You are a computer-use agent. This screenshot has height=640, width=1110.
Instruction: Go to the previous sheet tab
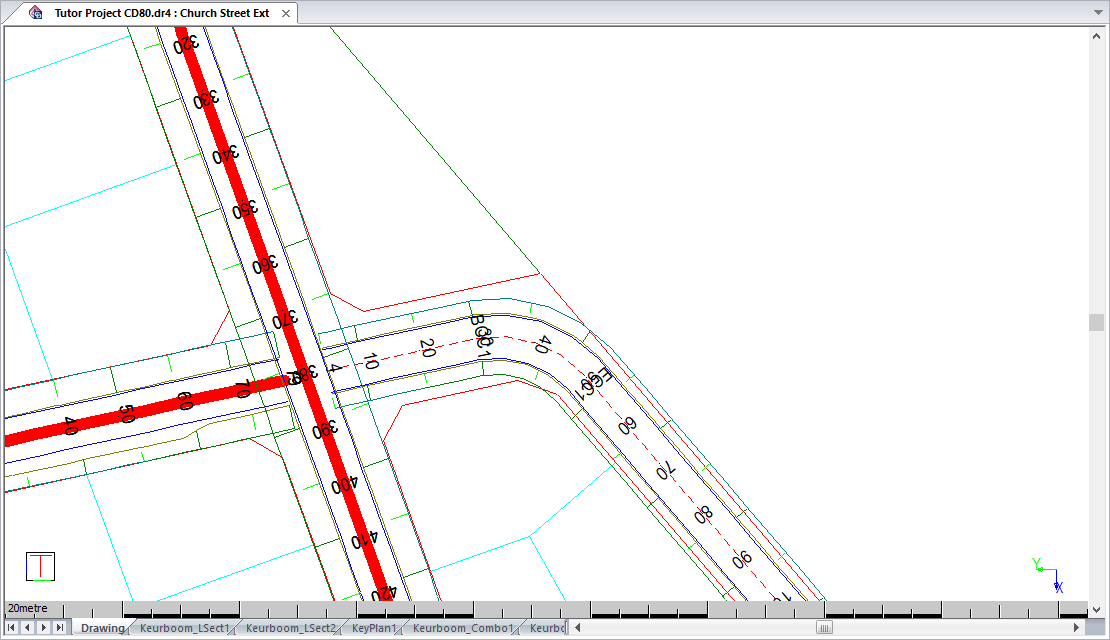pos(27,628)
